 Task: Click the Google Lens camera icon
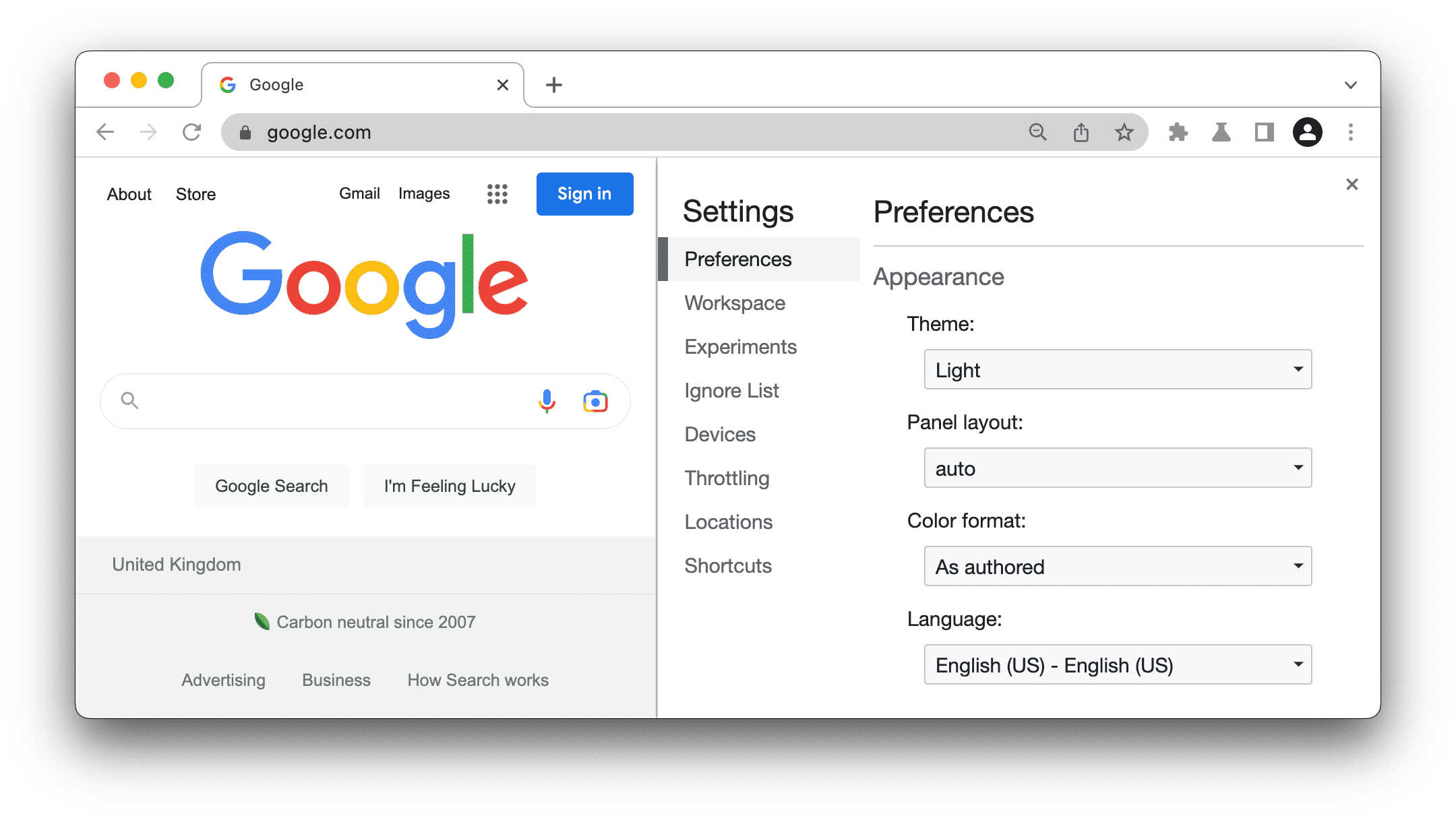coord(594,400)
